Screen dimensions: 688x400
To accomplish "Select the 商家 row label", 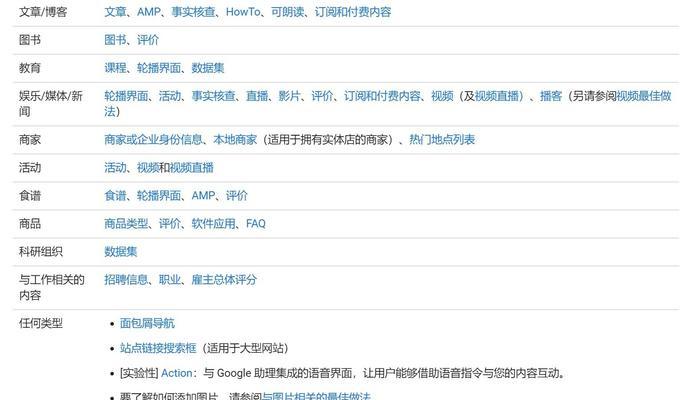I will click(30, 140).
